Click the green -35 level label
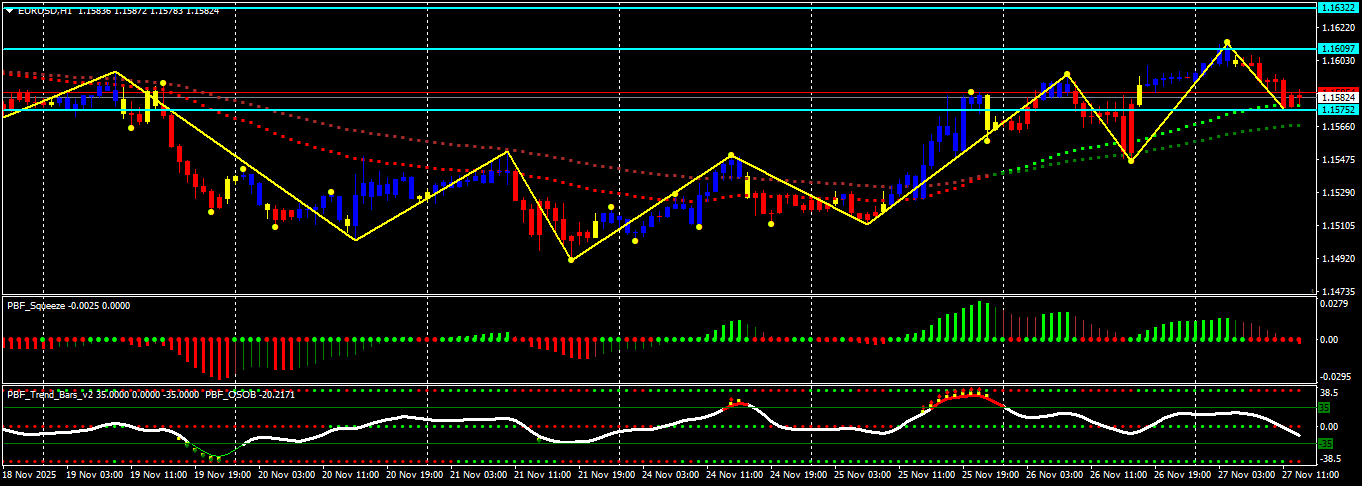Screen dimensions: 1362x486 (x=1326, y=443)
